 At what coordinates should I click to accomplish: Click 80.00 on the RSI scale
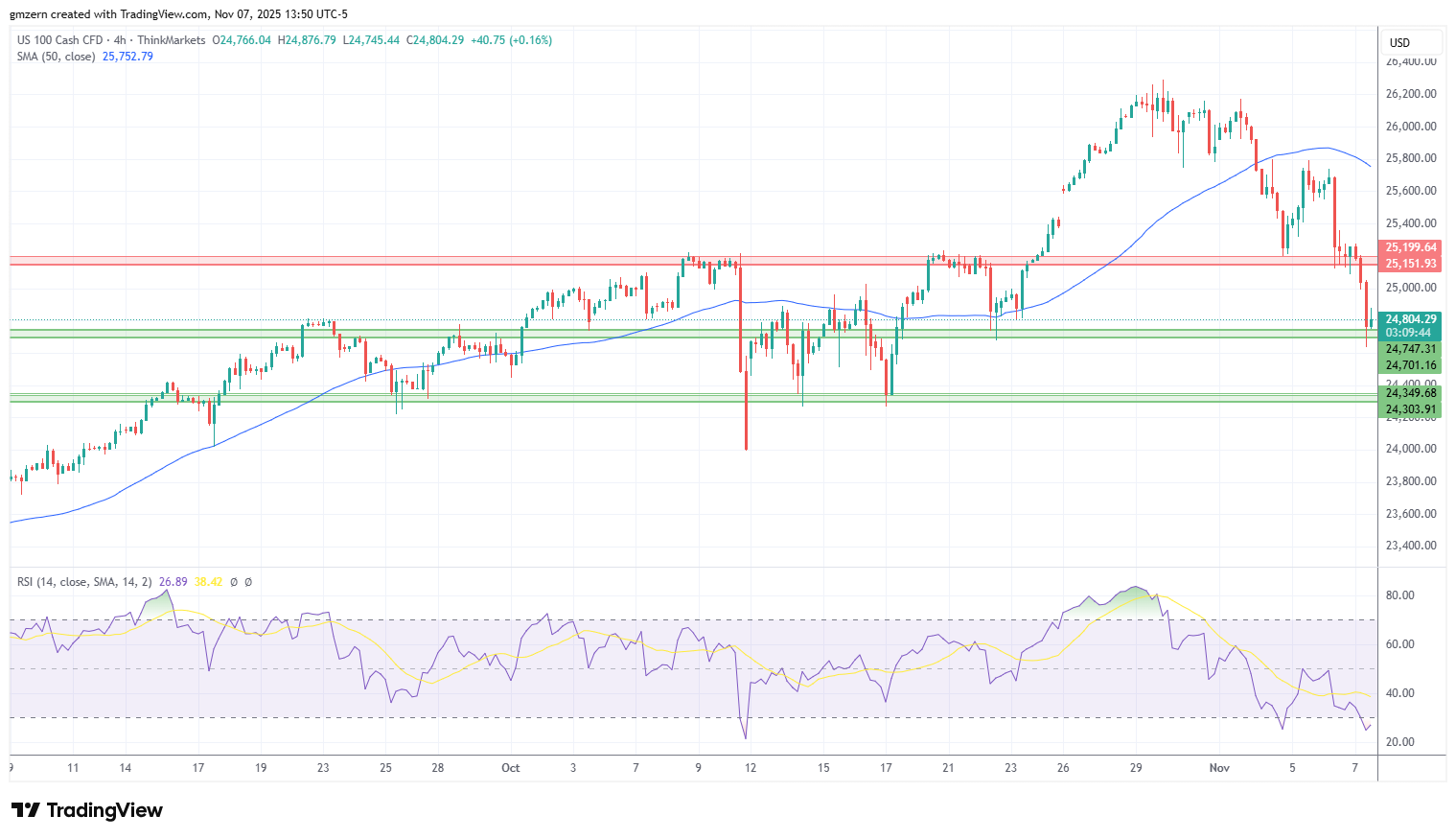(1400, 595)
